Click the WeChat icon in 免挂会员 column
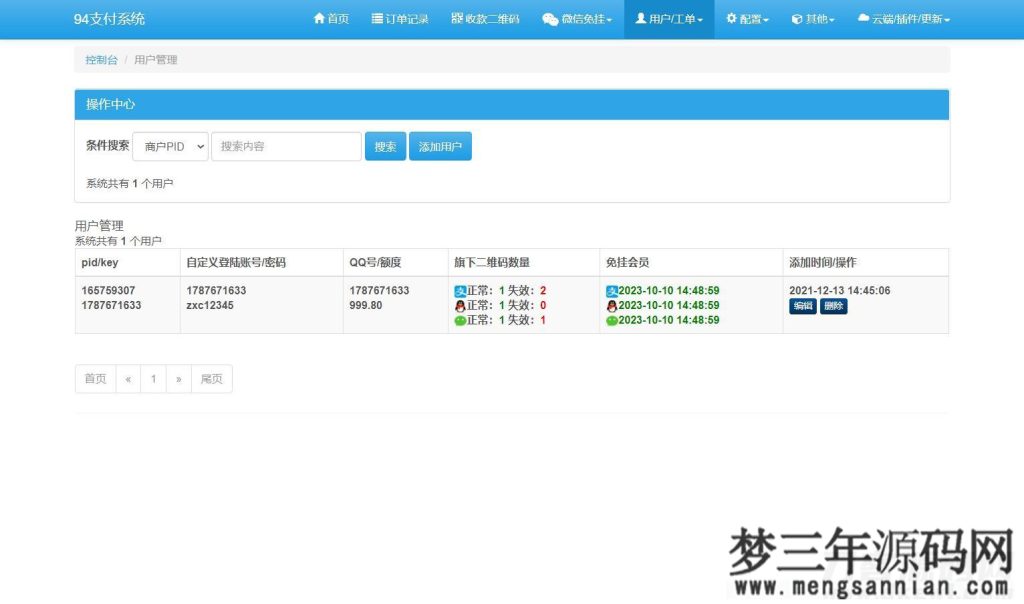Viewport: 1024px width, 604px height. click(613, 320)
